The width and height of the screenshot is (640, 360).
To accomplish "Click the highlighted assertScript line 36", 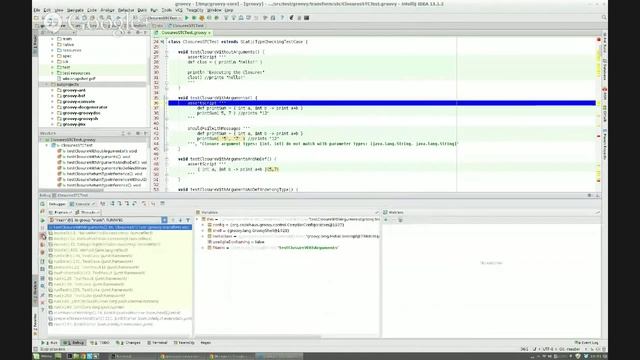I will coord(382,103).
